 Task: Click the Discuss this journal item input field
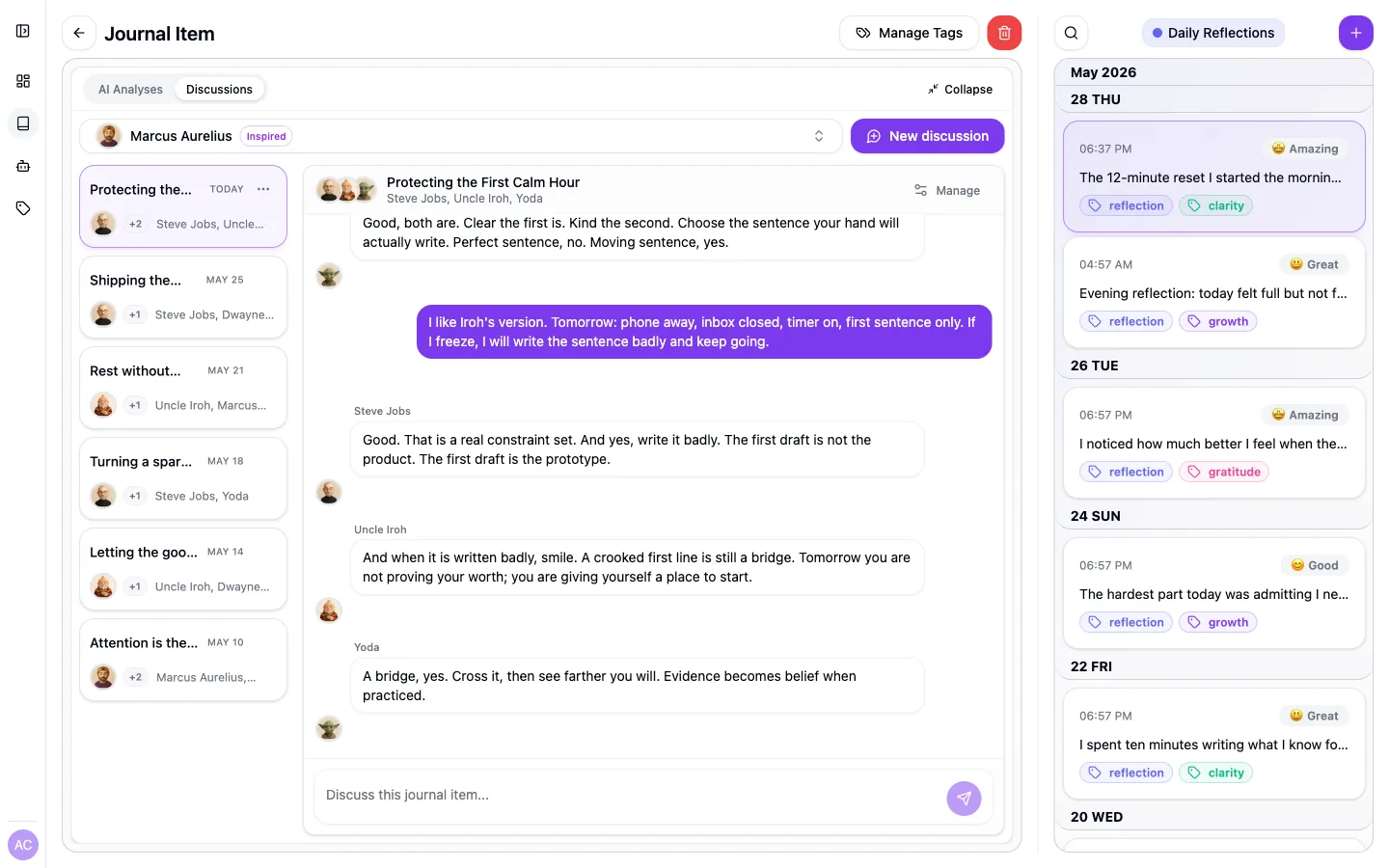tap(629, 796)
